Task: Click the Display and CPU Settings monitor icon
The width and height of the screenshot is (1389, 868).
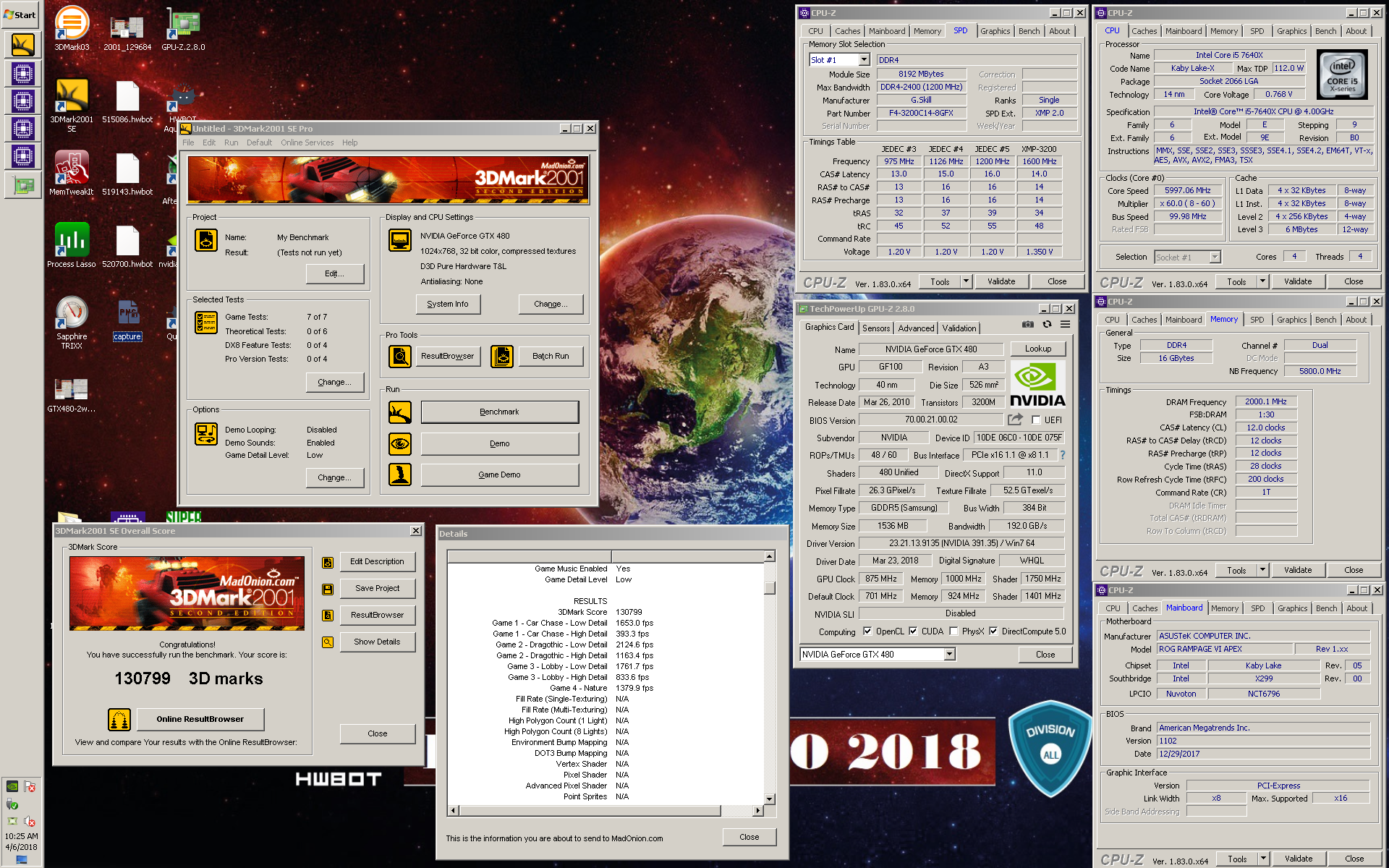Action: click(400, 240)
